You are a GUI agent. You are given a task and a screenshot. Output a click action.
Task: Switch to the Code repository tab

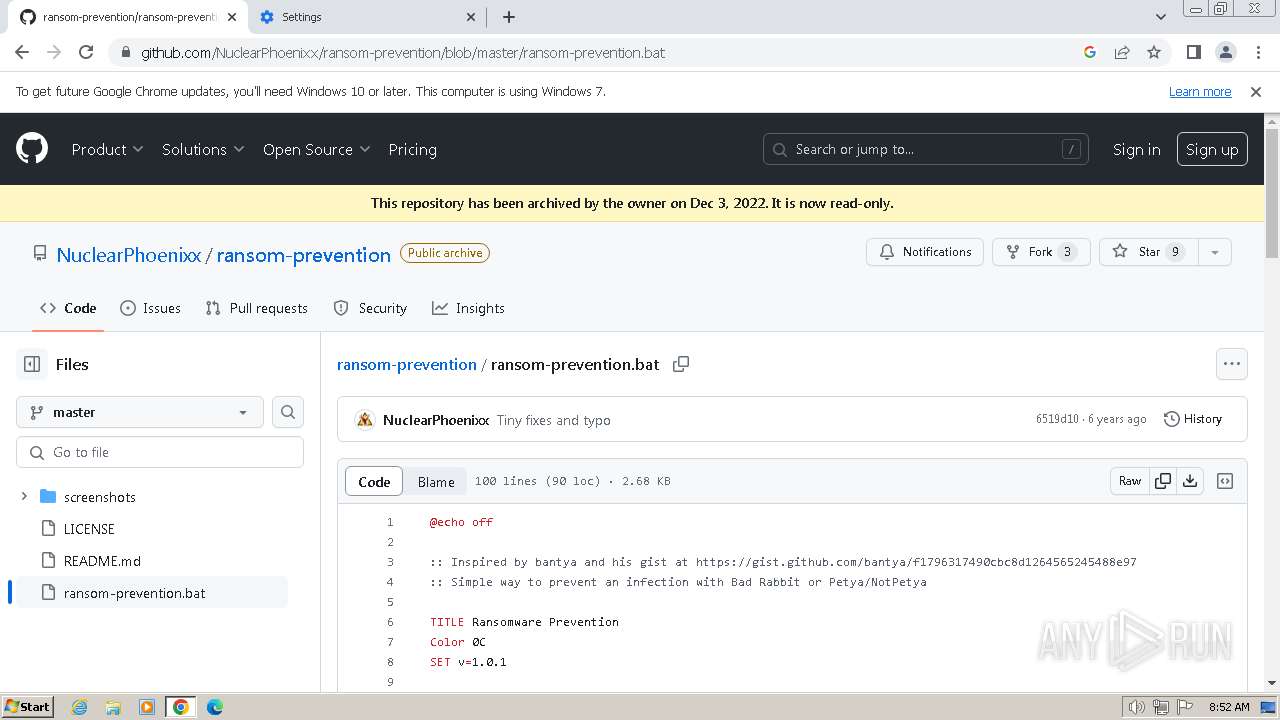68,308
